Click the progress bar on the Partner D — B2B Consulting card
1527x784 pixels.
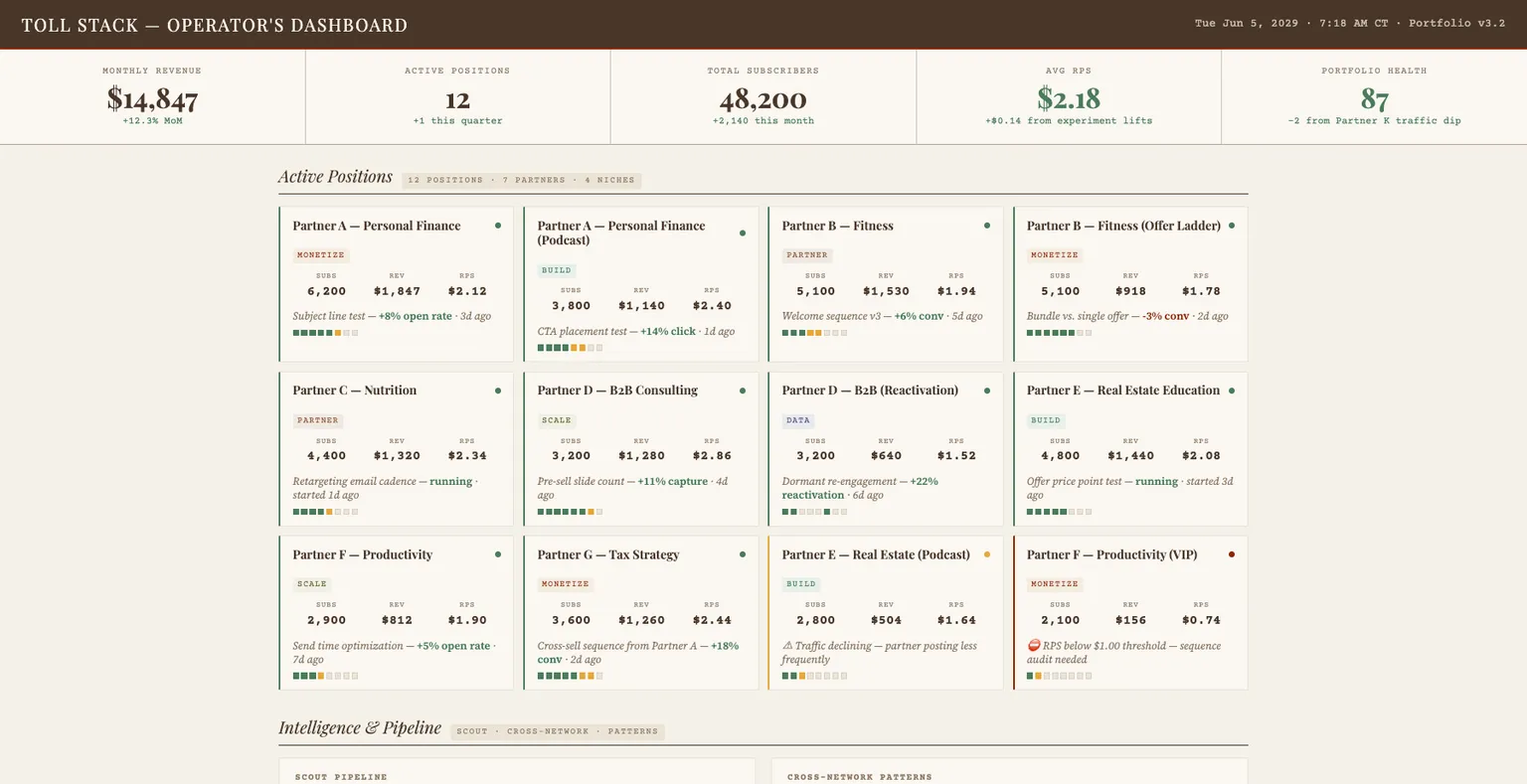570,512
